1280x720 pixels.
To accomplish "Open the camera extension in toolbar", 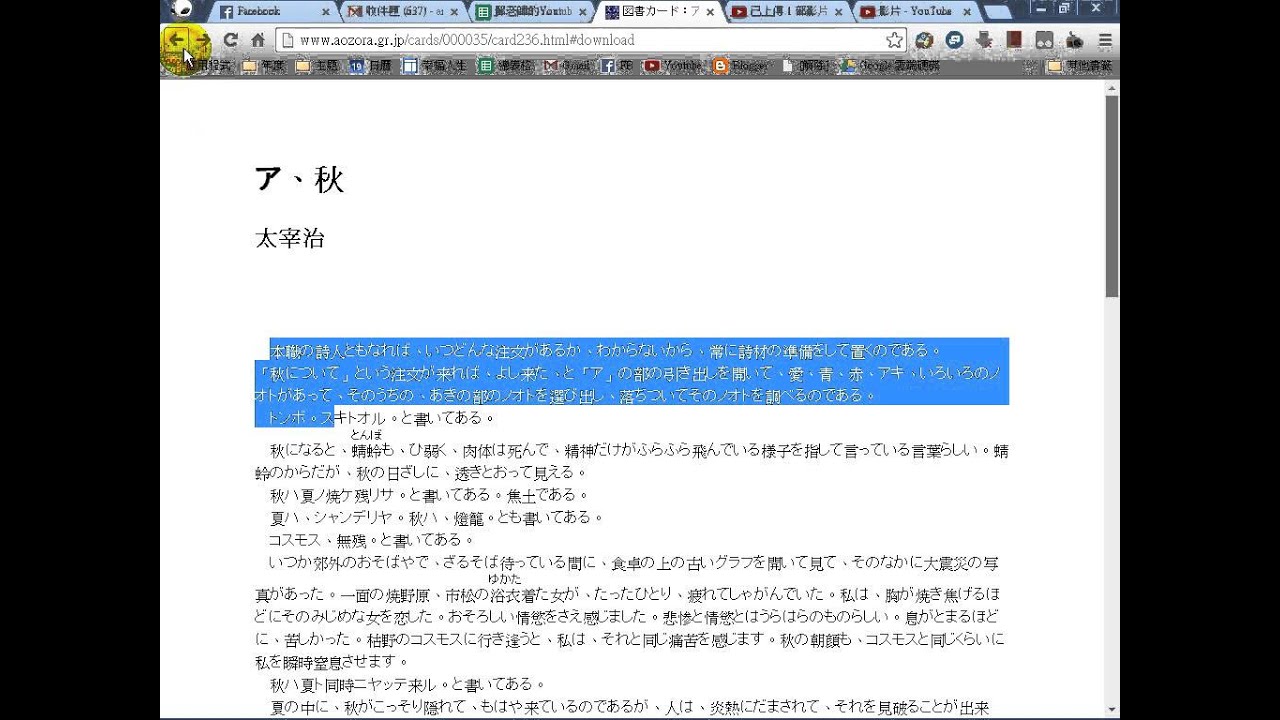I will coord(1075,40).
